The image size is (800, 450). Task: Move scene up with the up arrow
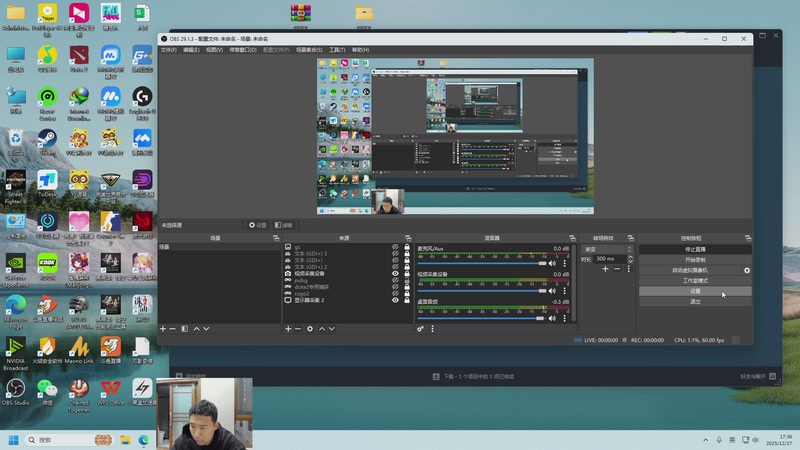coord(196,329)
